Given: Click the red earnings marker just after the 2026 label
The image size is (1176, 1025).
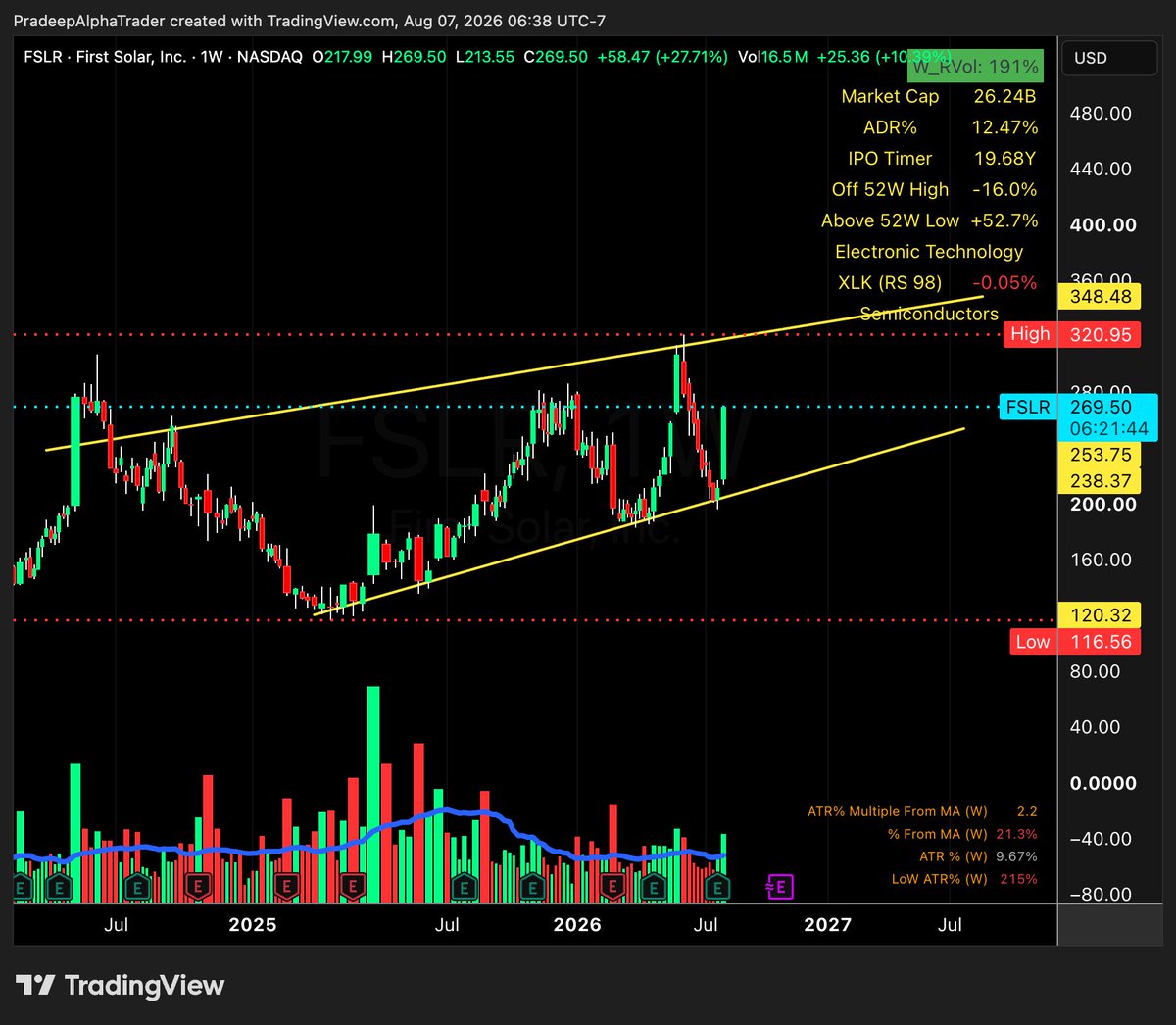Looking at the screenshot, I should click(x=612, y=889).
